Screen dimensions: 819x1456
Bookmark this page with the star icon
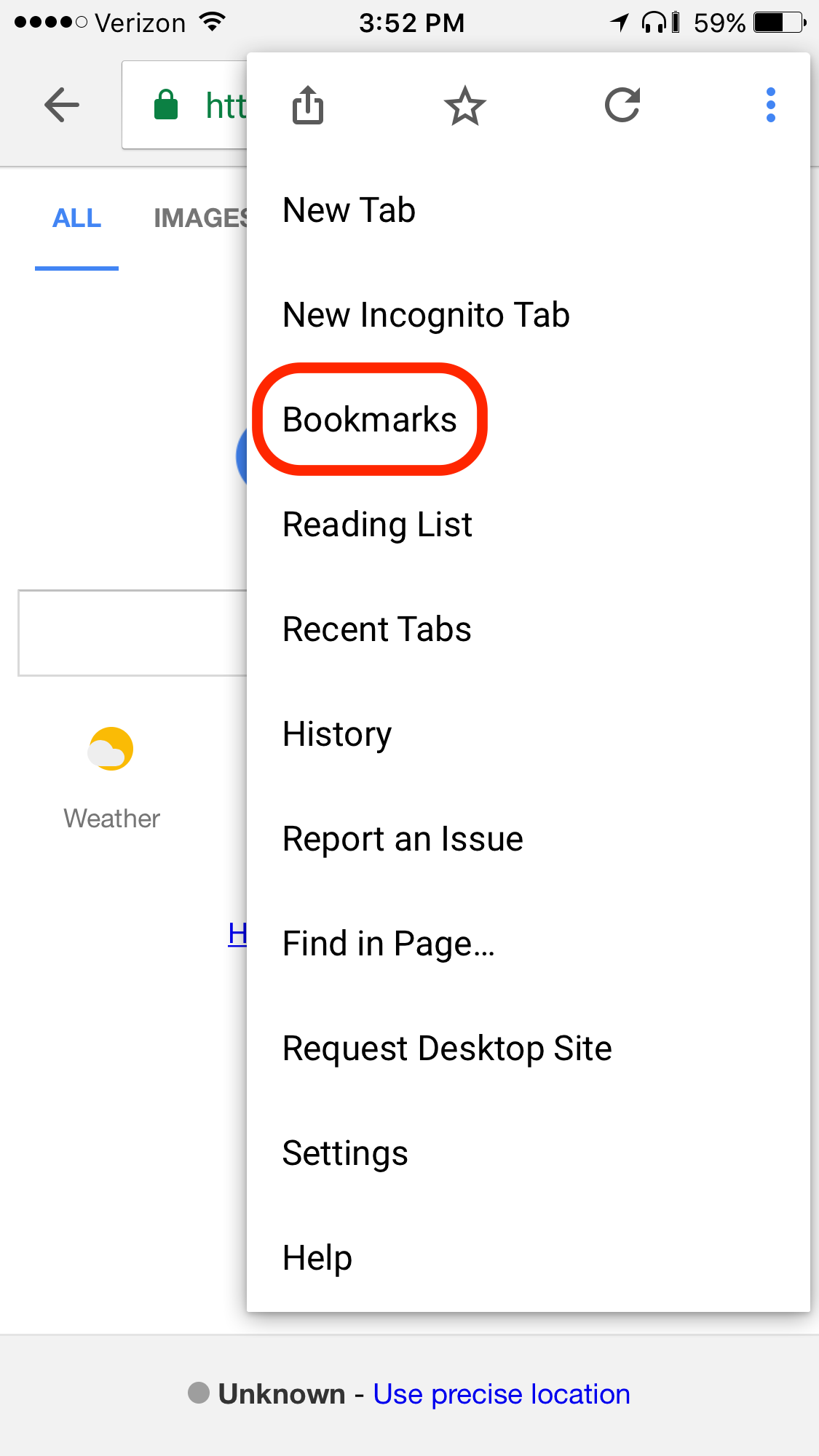click(464, 106)
